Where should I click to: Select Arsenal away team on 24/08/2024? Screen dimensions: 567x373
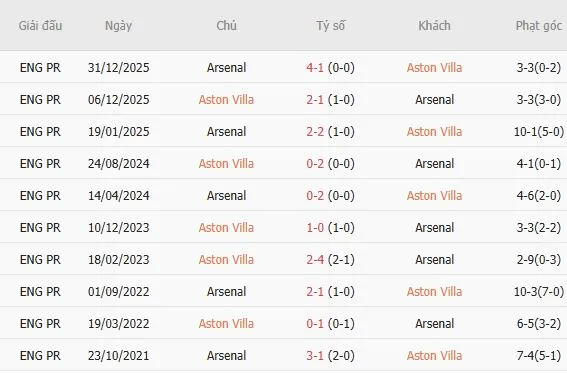point(434,163)
